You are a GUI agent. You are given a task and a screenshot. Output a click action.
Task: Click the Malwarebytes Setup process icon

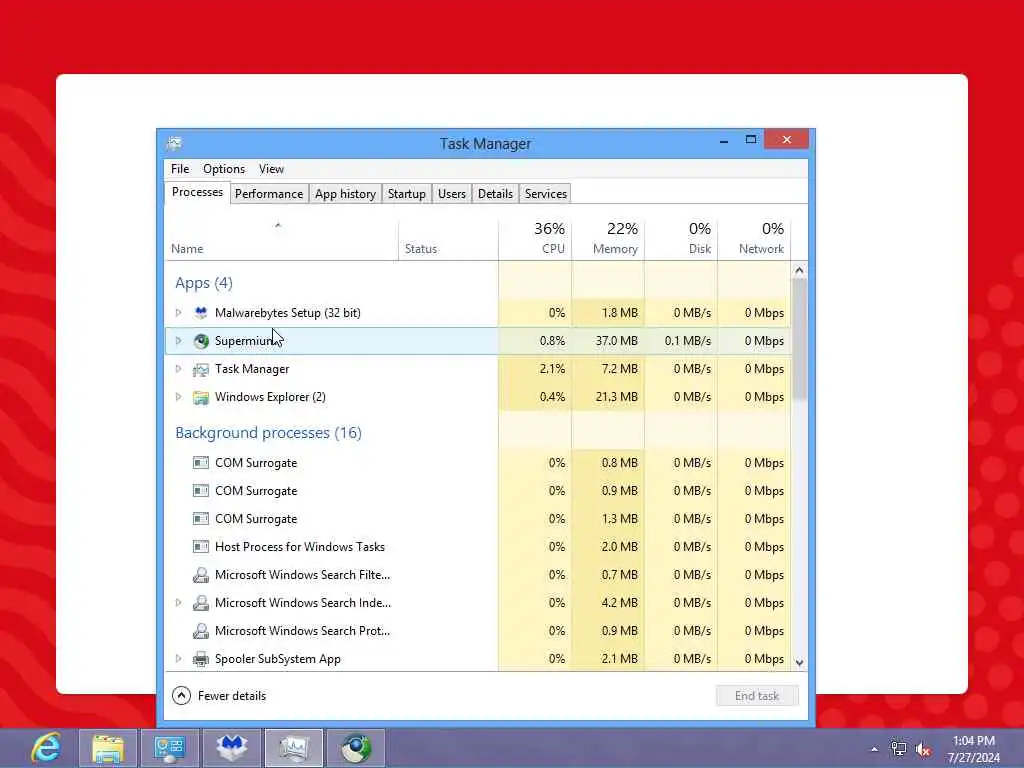tap(200, 313)
